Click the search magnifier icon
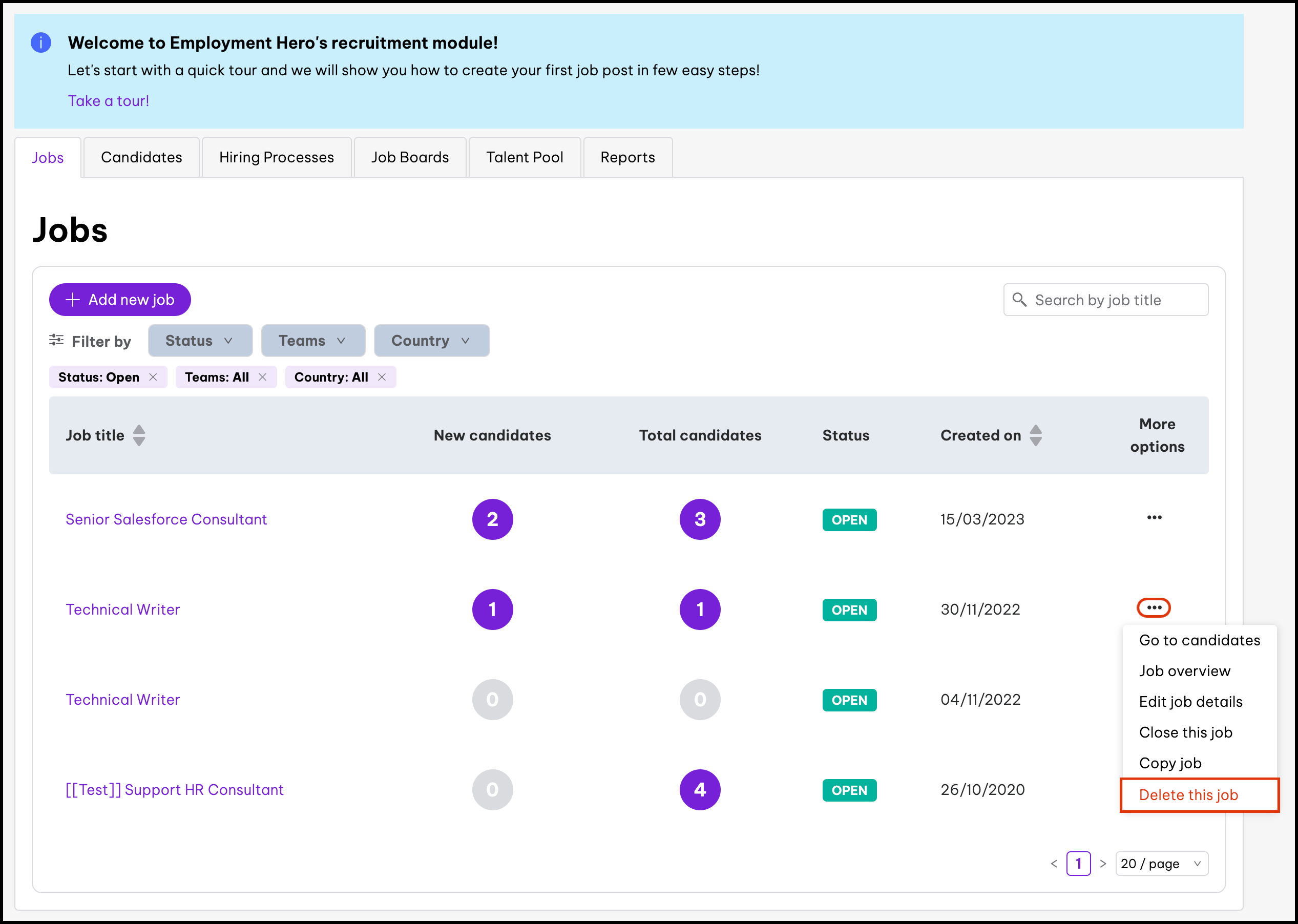Viewport: 1298px width, 924px height. (x=1019, y=300)
